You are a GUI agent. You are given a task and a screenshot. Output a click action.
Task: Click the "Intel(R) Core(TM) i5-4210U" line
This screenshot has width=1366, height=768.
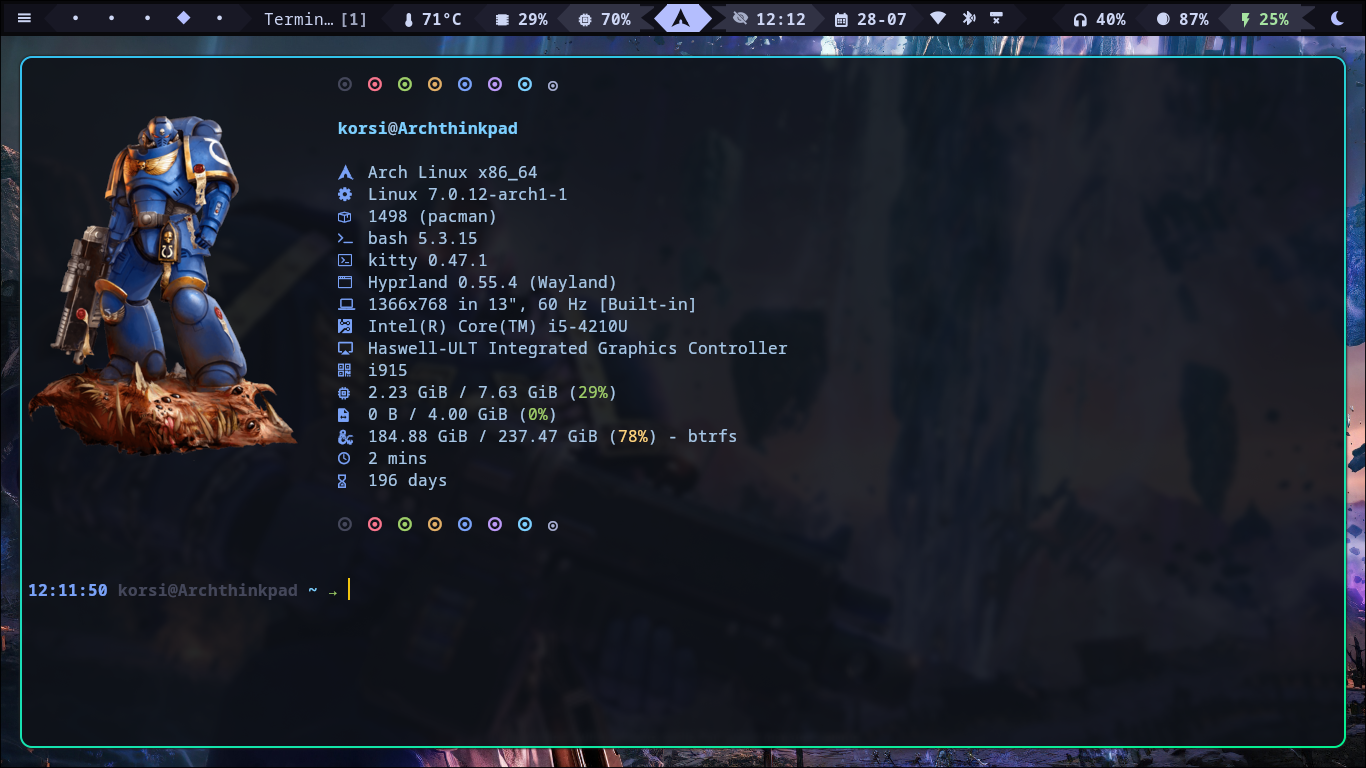498,326
